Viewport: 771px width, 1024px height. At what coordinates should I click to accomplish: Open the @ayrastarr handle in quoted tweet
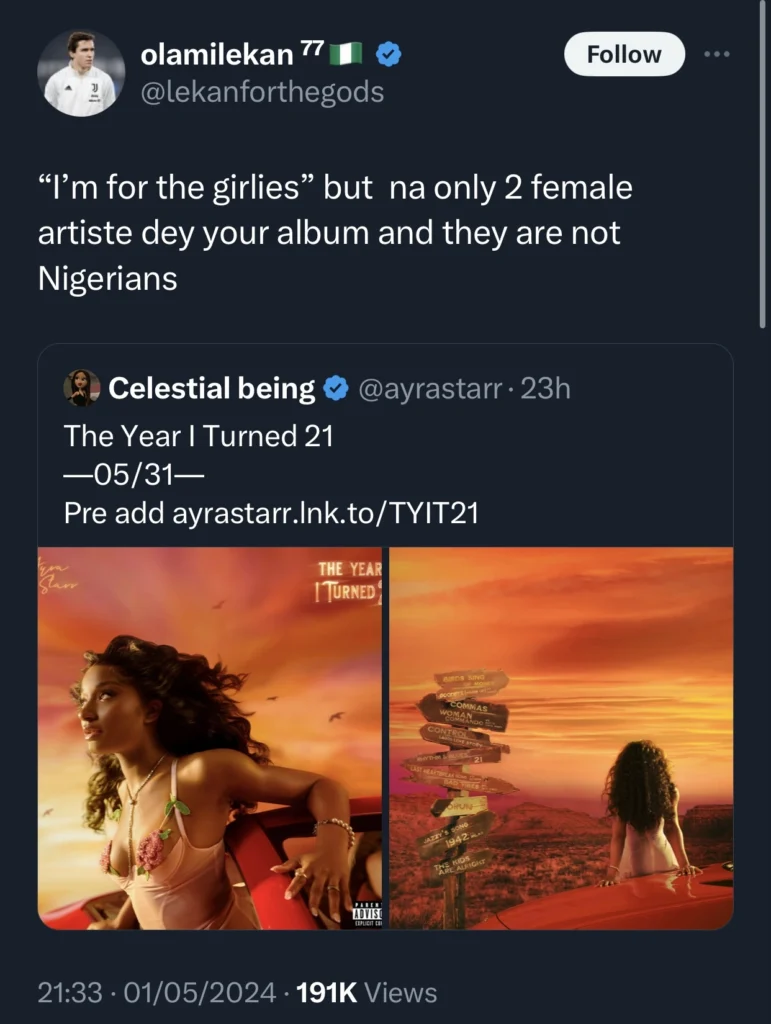[430, 389]
